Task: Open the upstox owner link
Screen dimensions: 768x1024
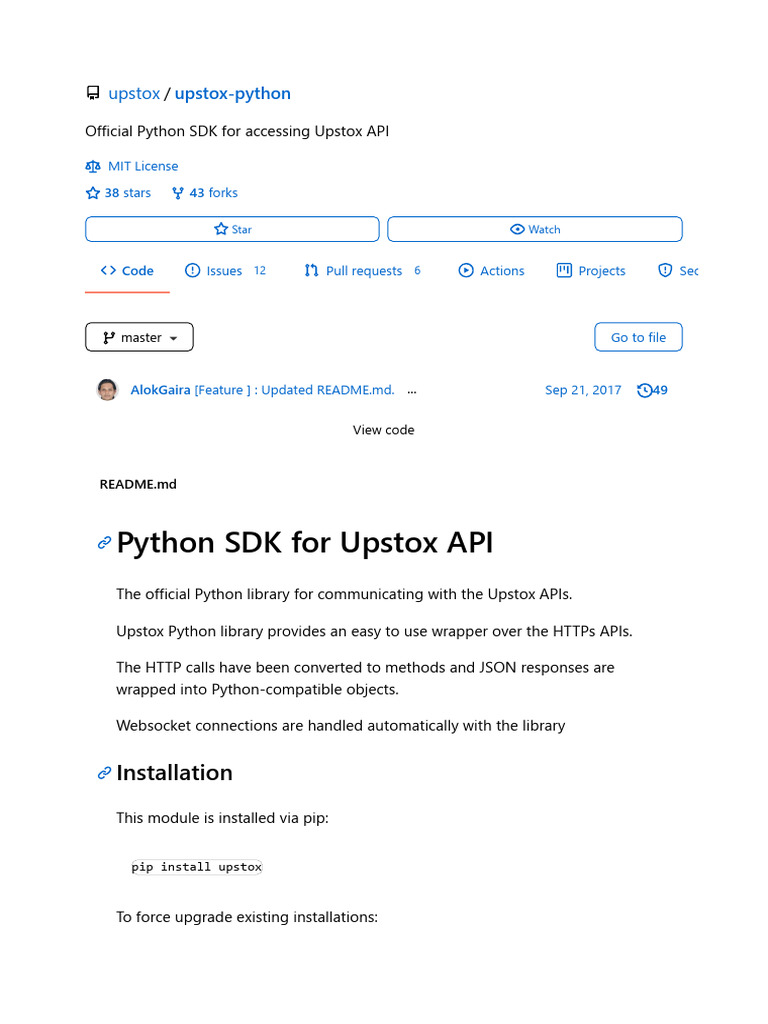Action: tap(134, 94)
